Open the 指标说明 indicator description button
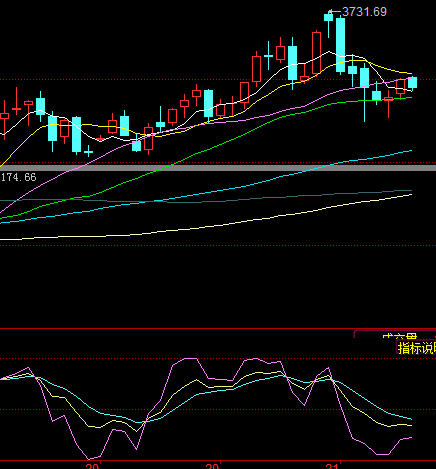Image resolution: width=436 pixels, height=469 pixels. (416, 348)
